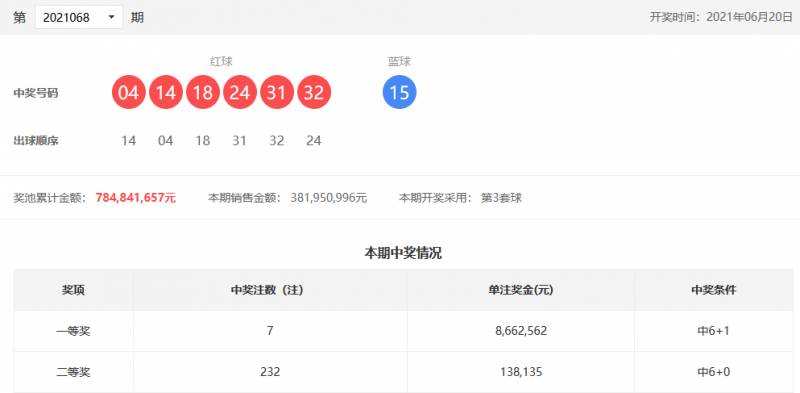
Task: Click the 奖池累计金额 label
Action: click(49, 198)
